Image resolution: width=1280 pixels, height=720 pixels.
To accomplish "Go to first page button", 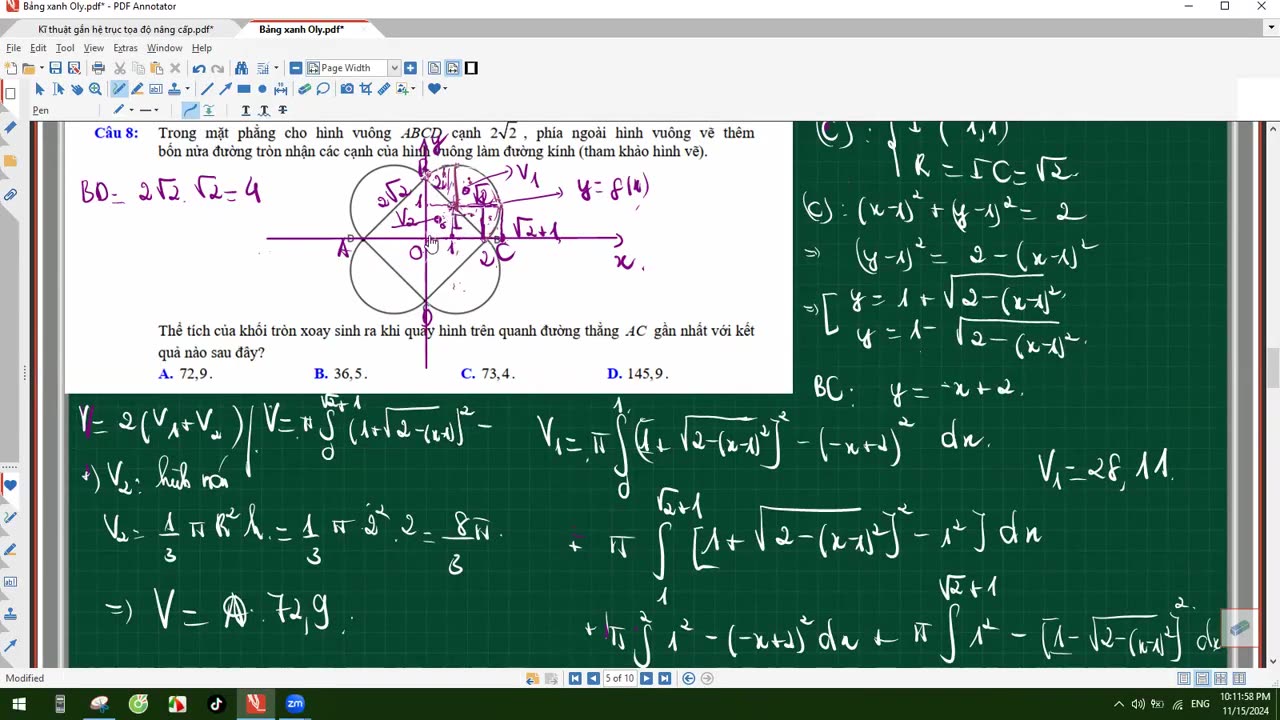I will (575, 678).
